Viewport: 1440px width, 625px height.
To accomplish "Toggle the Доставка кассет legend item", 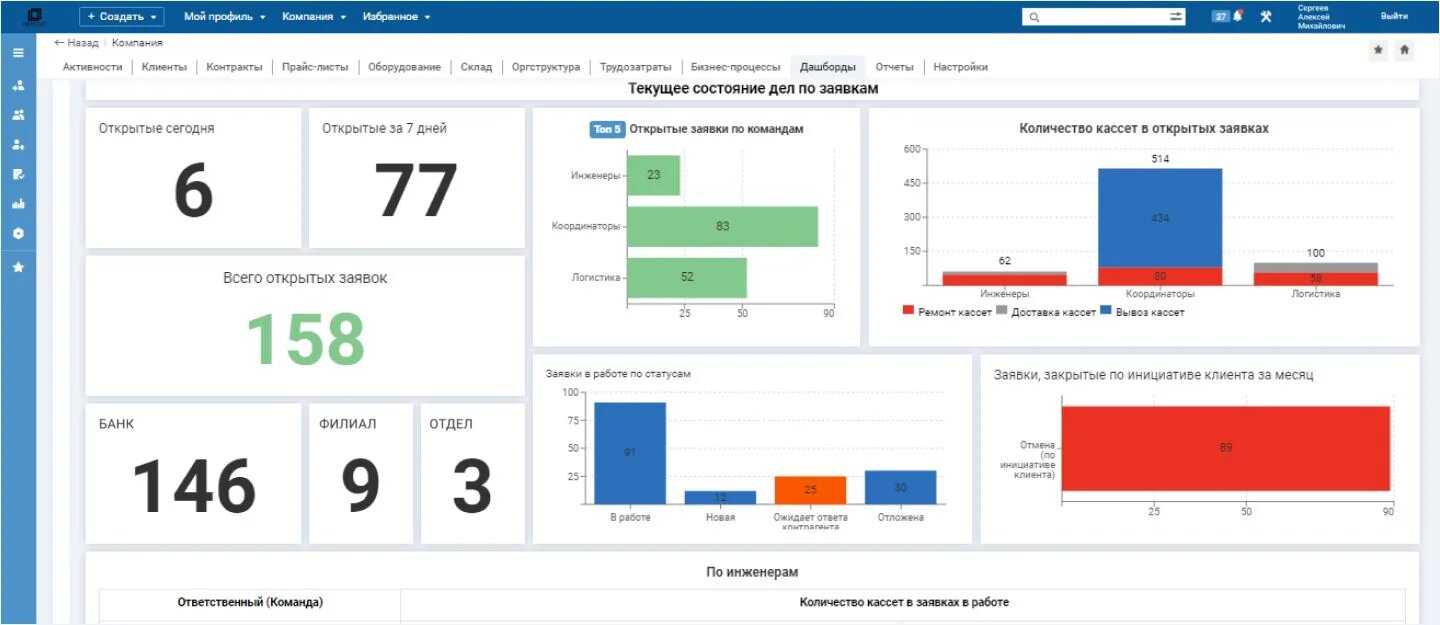I will click(x=1046, y=312).
